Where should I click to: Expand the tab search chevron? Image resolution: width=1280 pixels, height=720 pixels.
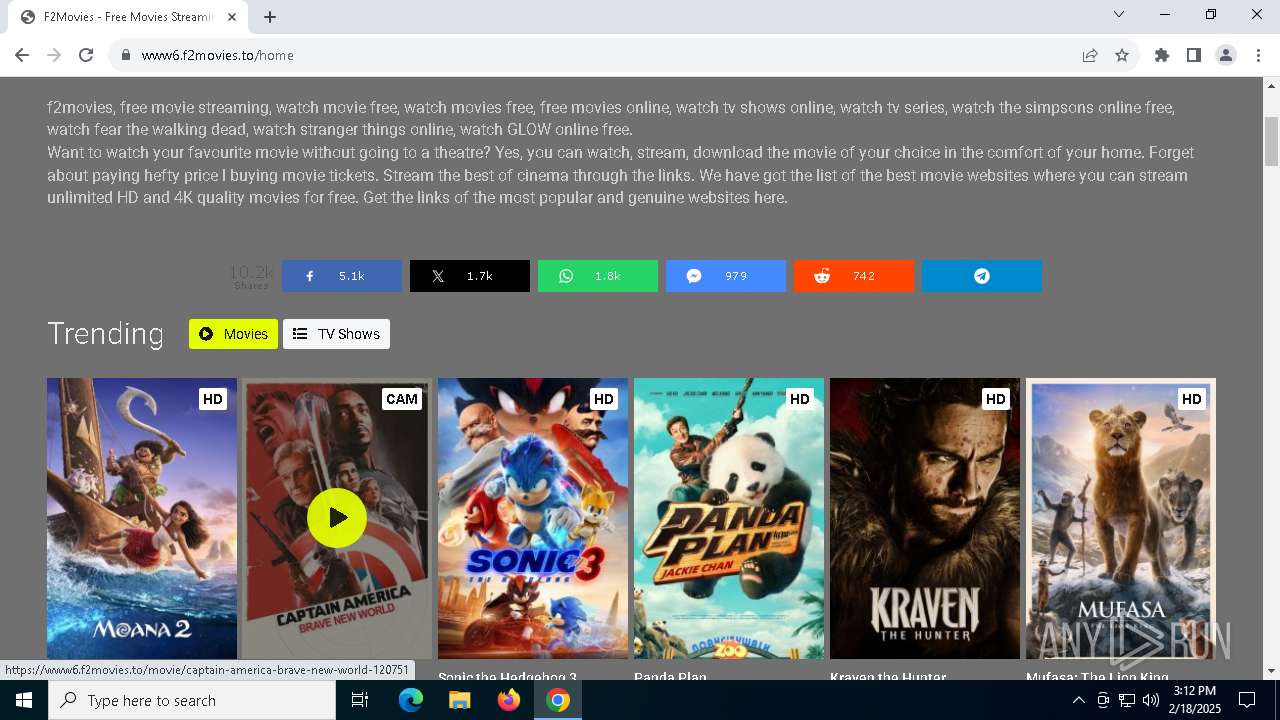1119,14
